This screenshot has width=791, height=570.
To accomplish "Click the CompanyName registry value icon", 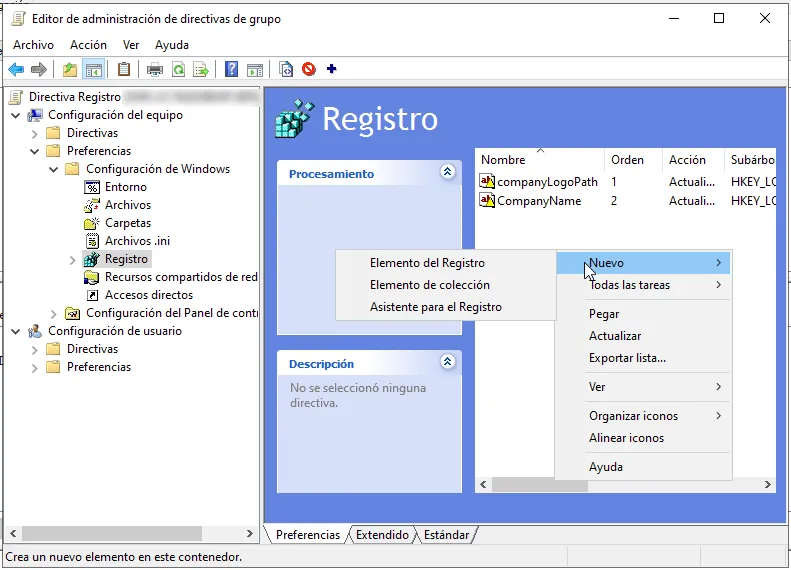I will pos(487,201).
